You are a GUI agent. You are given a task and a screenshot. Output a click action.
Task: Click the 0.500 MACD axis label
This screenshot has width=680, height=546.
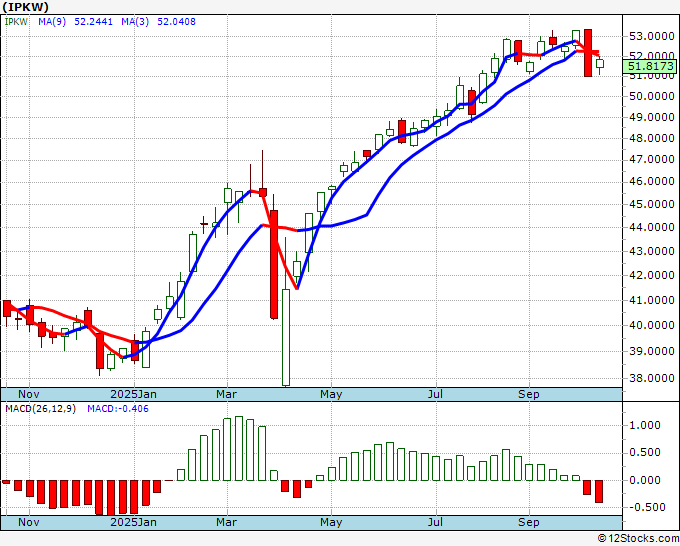[644, 452]
